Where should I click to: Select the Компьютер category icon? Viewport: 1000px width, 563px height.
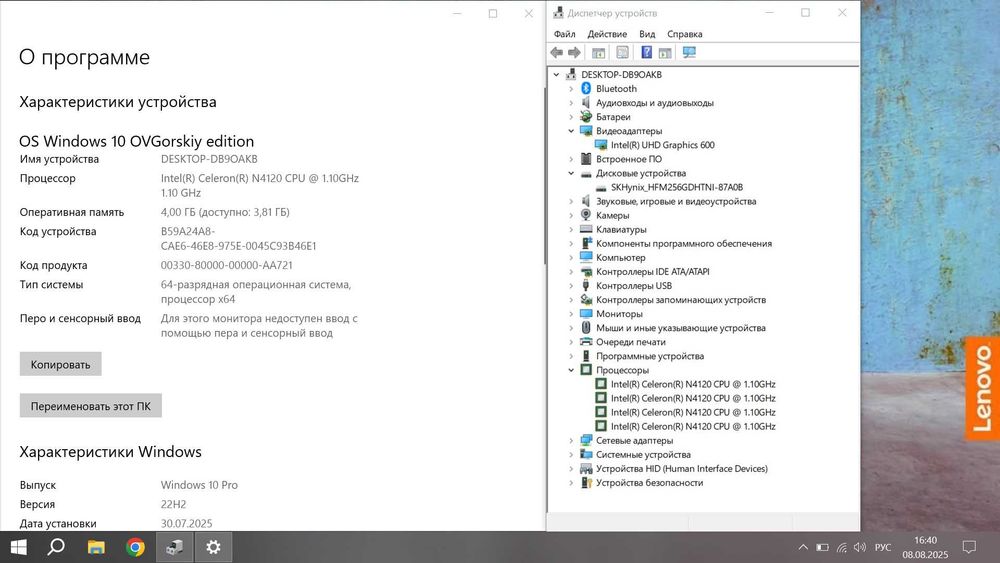(586, 257)
